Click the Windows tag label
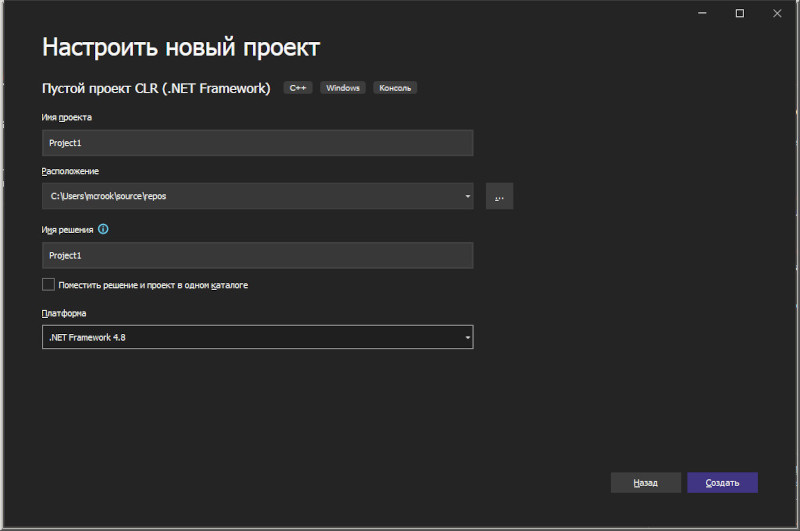The height and width of the screenshot is (531, 800). coord(343,88)
